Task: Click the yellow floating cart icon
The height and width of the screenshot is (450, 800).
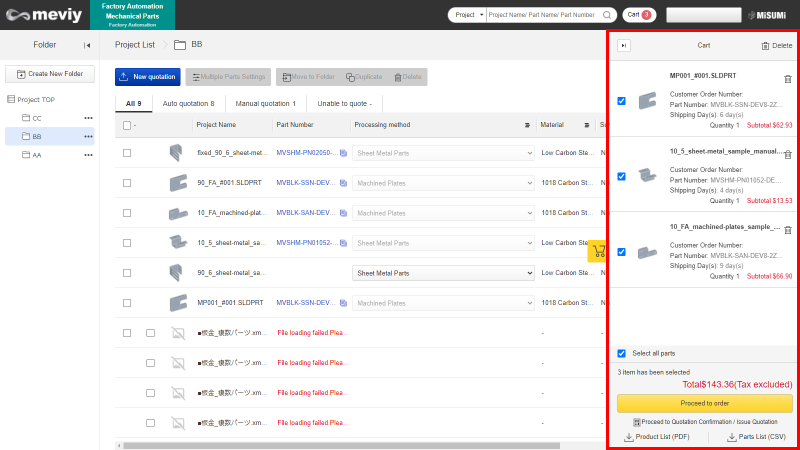Action: pyautogui.click(x=597, y=251)
